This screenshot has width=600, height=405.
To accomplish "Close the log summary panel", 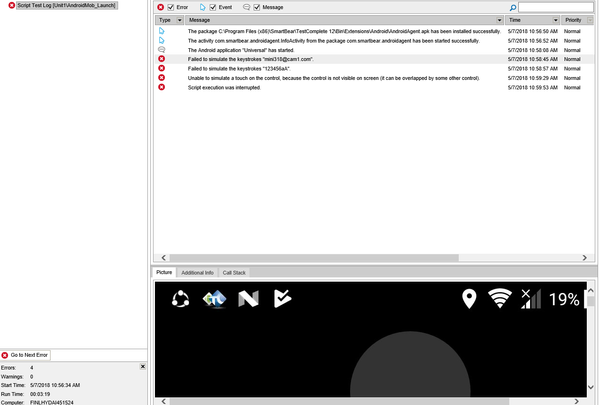I will coord(143,367).
